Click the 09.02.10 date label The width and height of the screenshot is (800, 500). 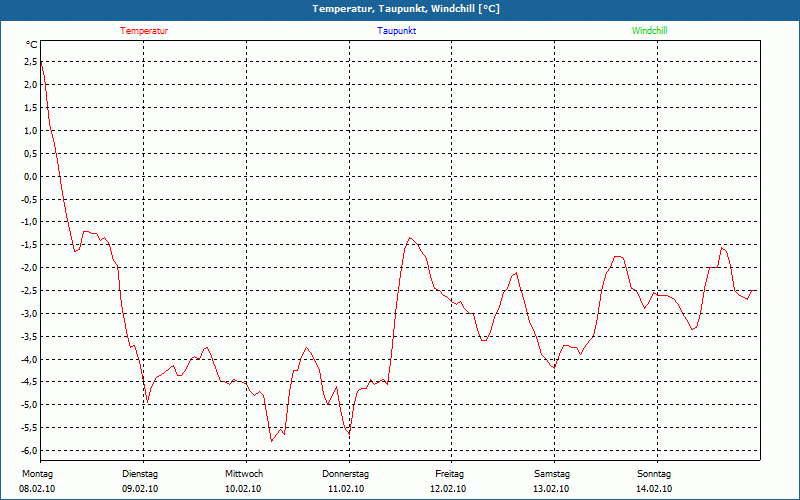click(x=140, y=489)
